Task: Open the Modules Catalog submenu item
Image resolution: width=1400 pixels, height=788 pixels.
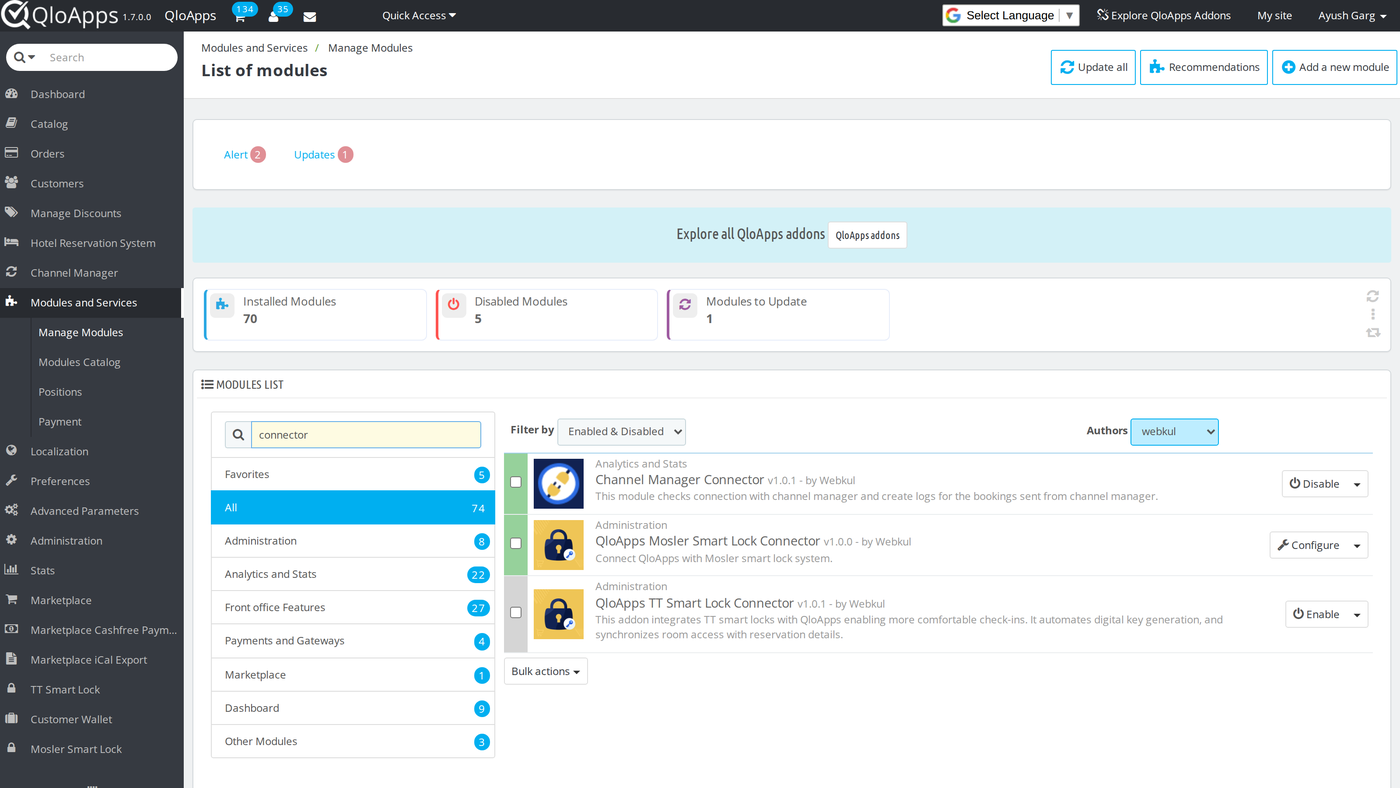Action: tap(79, 362)
